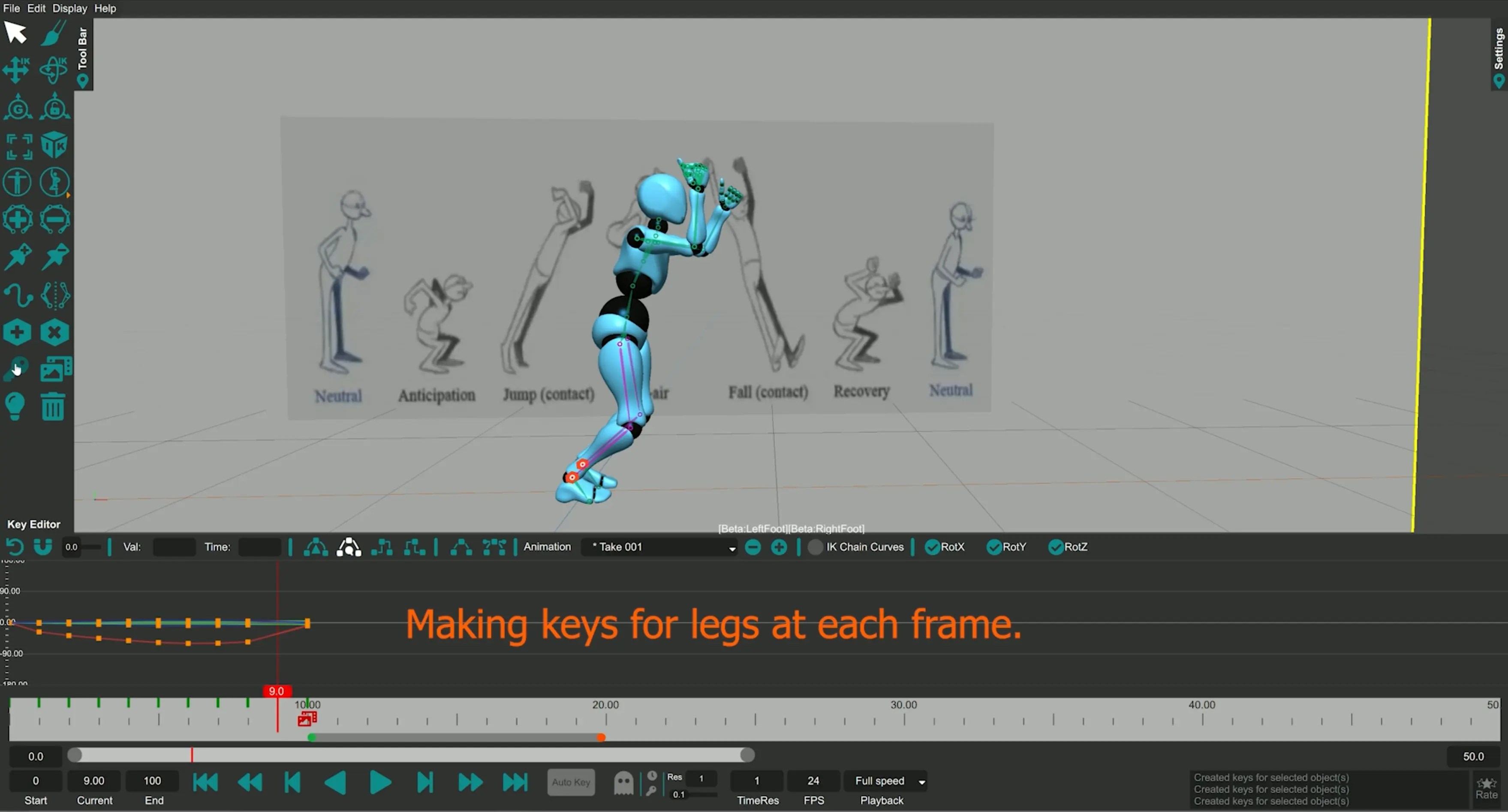Click the undo arrow in Key Editor
The image size is (1508, 812).
(15, 547)
